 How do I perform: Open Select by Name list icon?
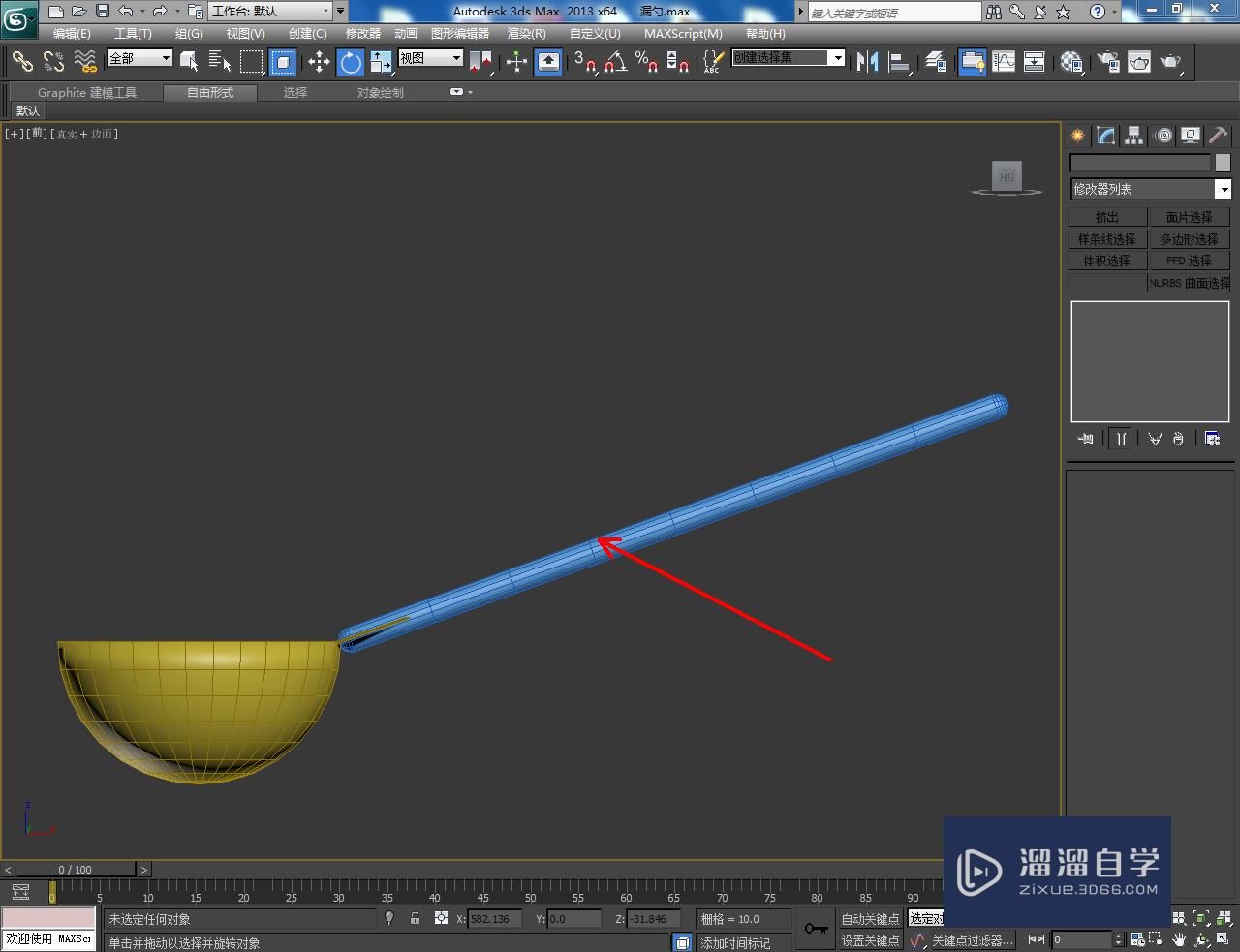tap(220, 62)
